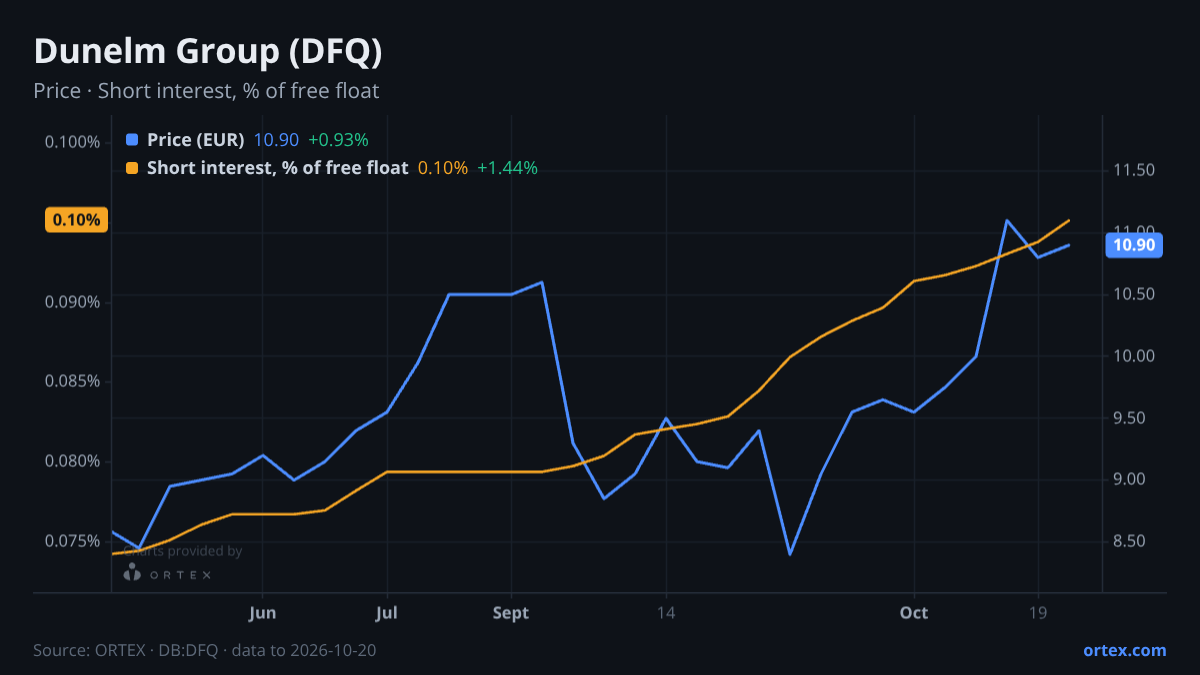Click the ORTEX logo icon

[x=131, y=573]
